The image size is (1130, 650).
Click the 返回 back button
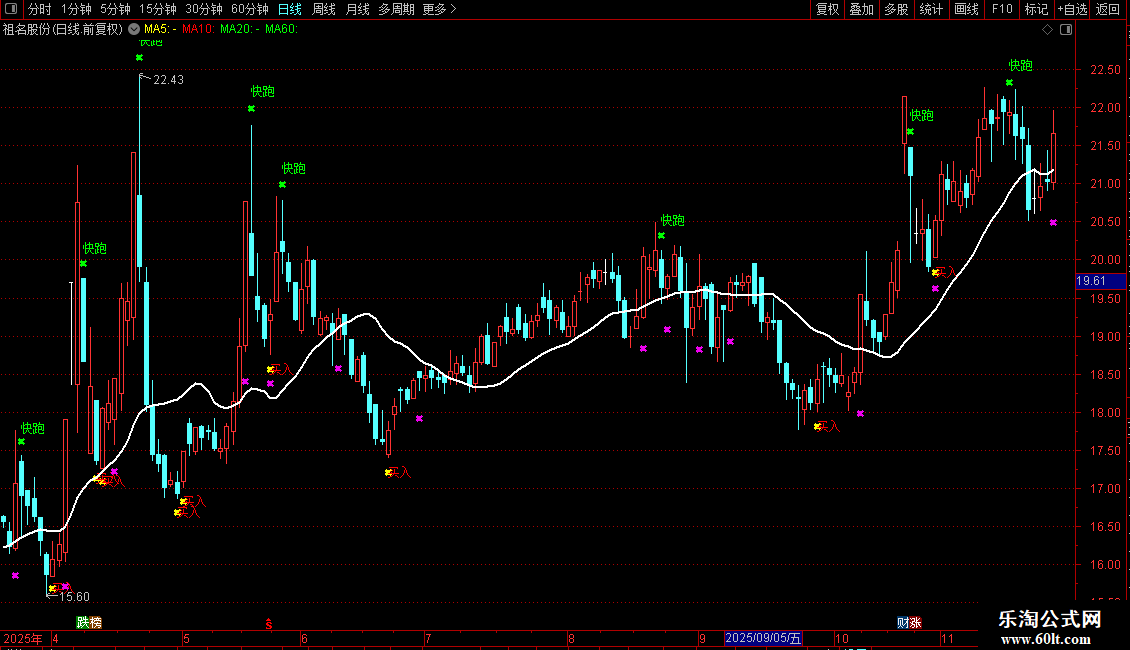[x=1108, y=9]
